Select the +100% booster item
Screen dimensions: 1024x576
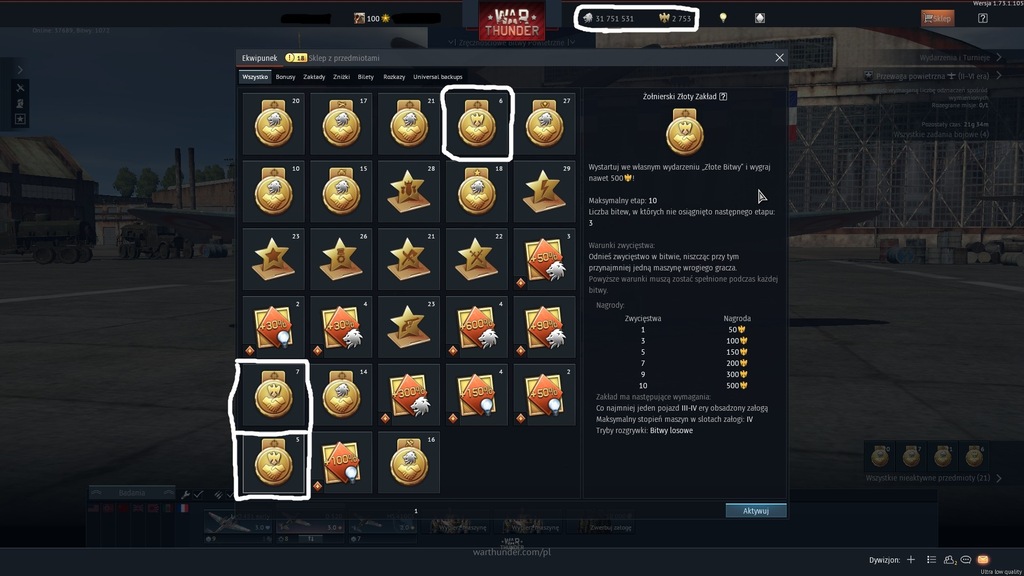(x=341, y=463)
